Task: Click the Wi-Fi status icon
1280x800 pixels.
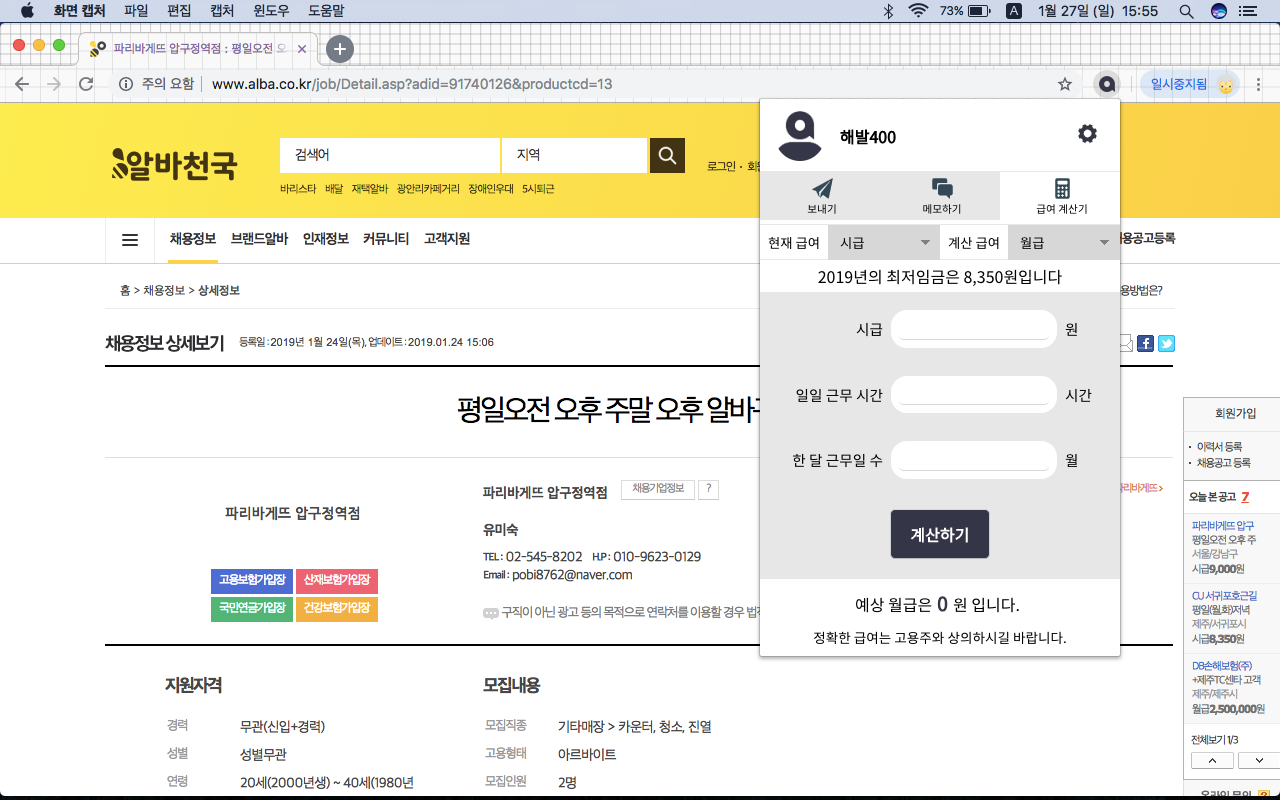Action: (x=918, y=11)
